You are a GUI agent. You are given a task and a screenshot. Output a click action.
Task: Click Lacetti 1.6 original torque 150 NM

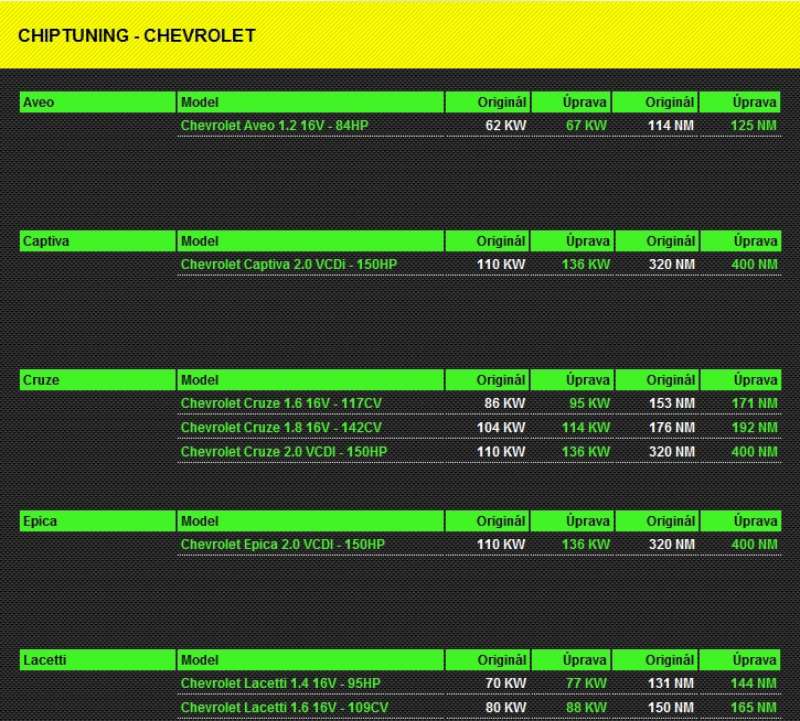[671, 707]
